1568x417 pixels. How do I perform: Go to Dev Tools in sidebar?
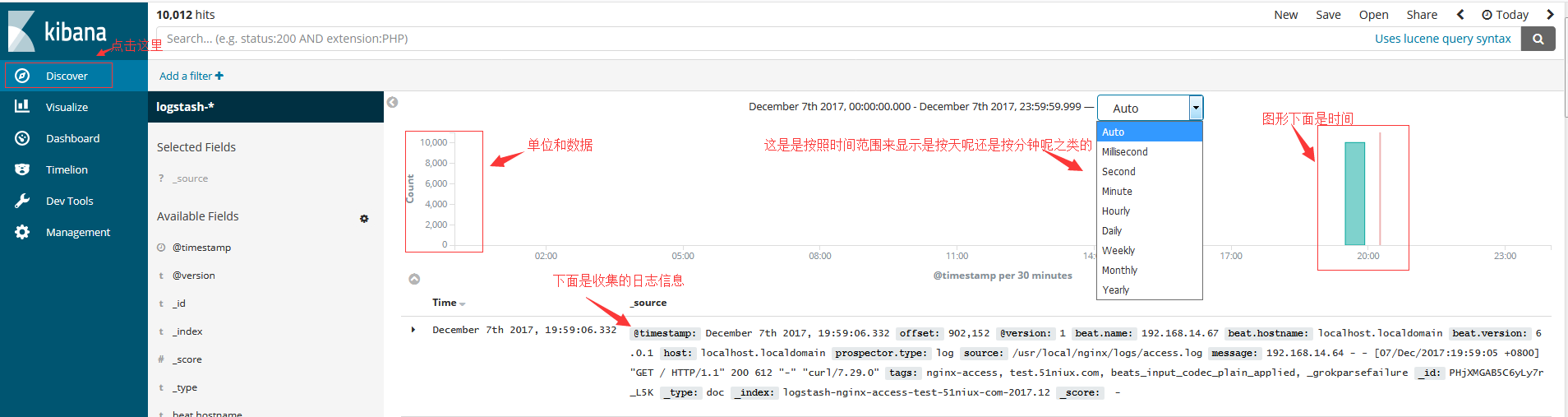coord(69,201)
